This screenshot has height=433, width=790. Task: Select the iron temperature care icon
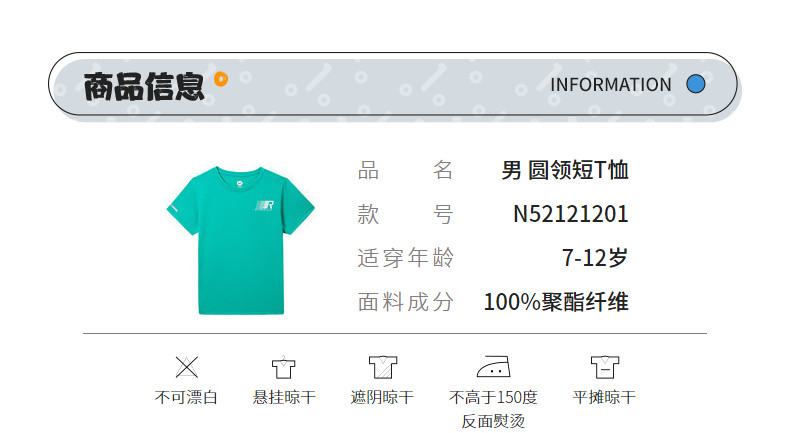(493, 366)
